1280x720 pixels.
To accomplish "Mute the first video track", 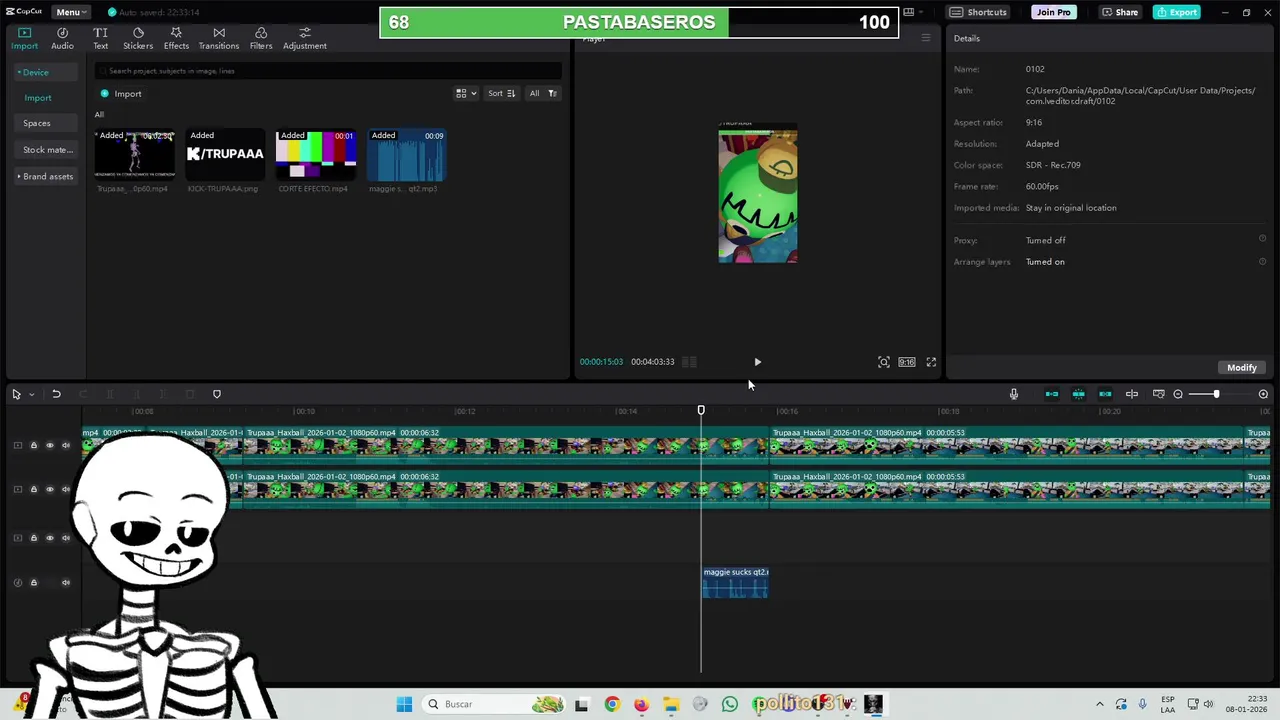I will [66, 445].
